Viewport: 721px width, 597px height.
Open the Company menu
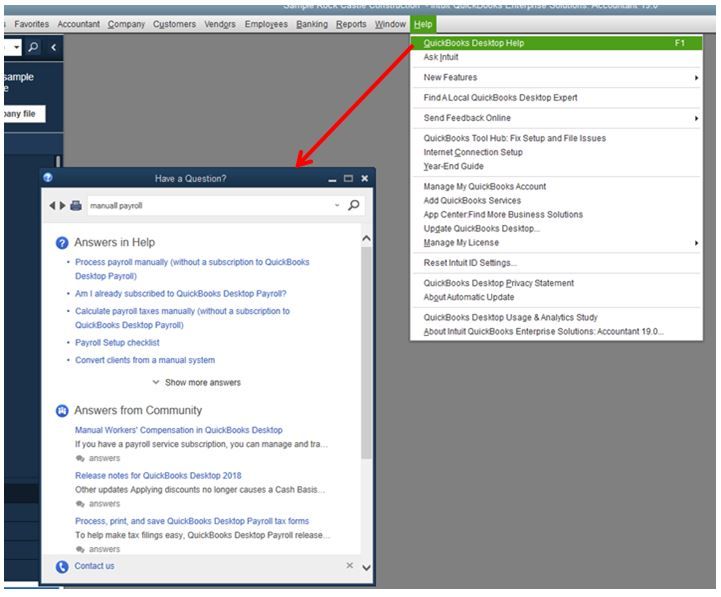coord(126,24)
